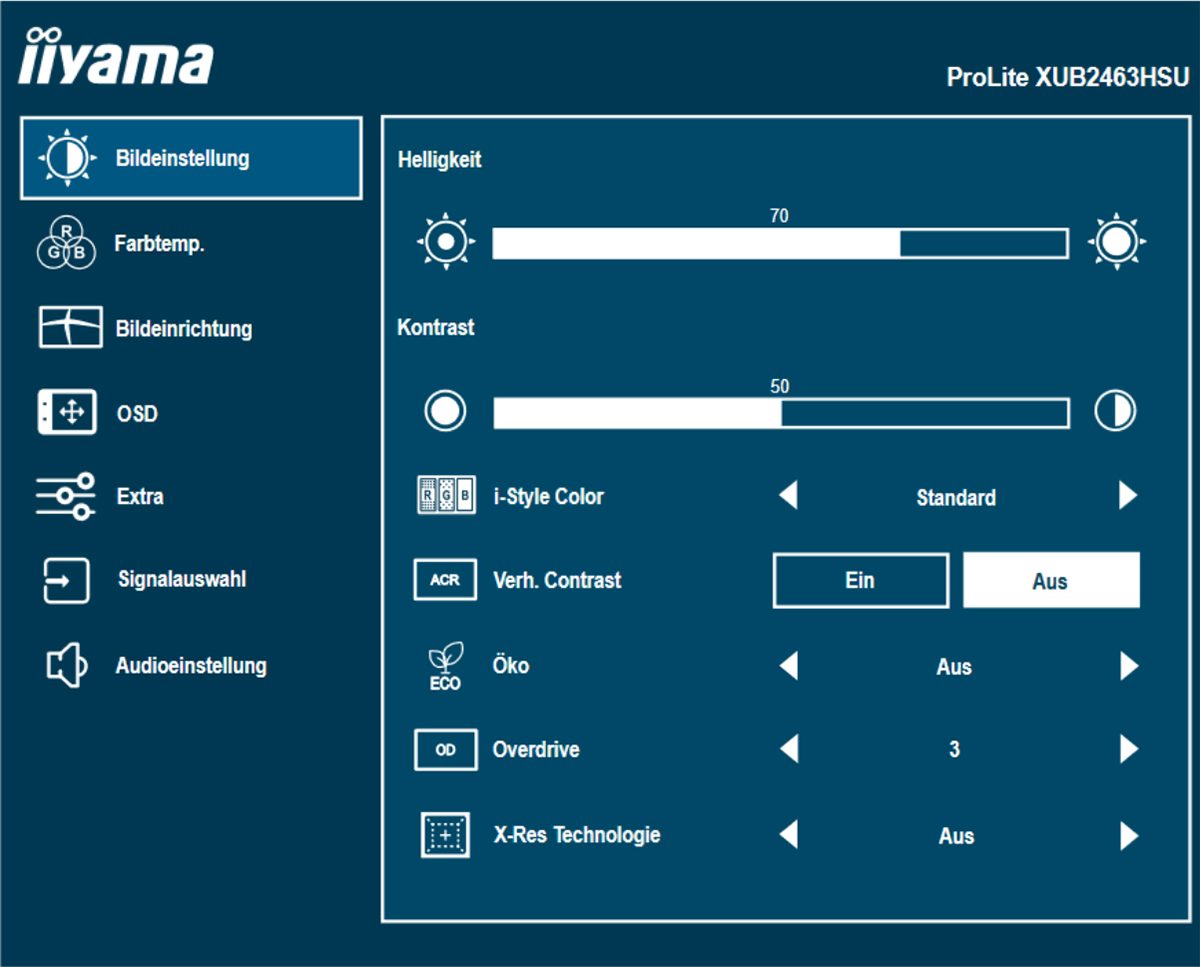
Task: Click the i-Style Color RGB icon
Action: pyautogui.click(x=446, y=496)
